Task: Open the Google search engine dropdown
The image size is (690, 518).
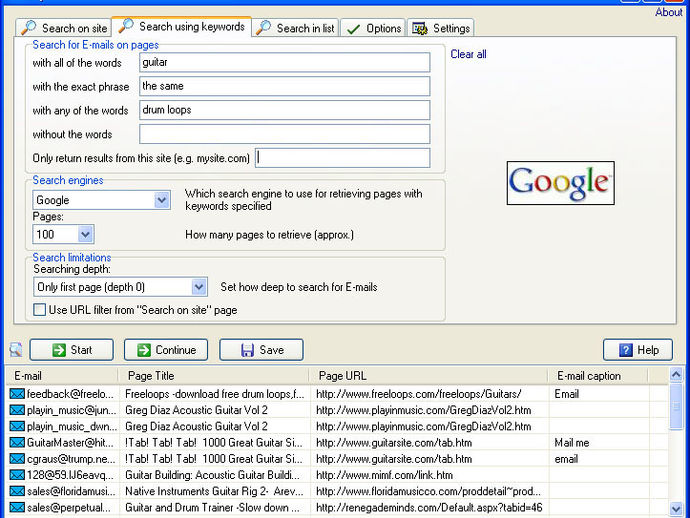Action: pos(161,200)
